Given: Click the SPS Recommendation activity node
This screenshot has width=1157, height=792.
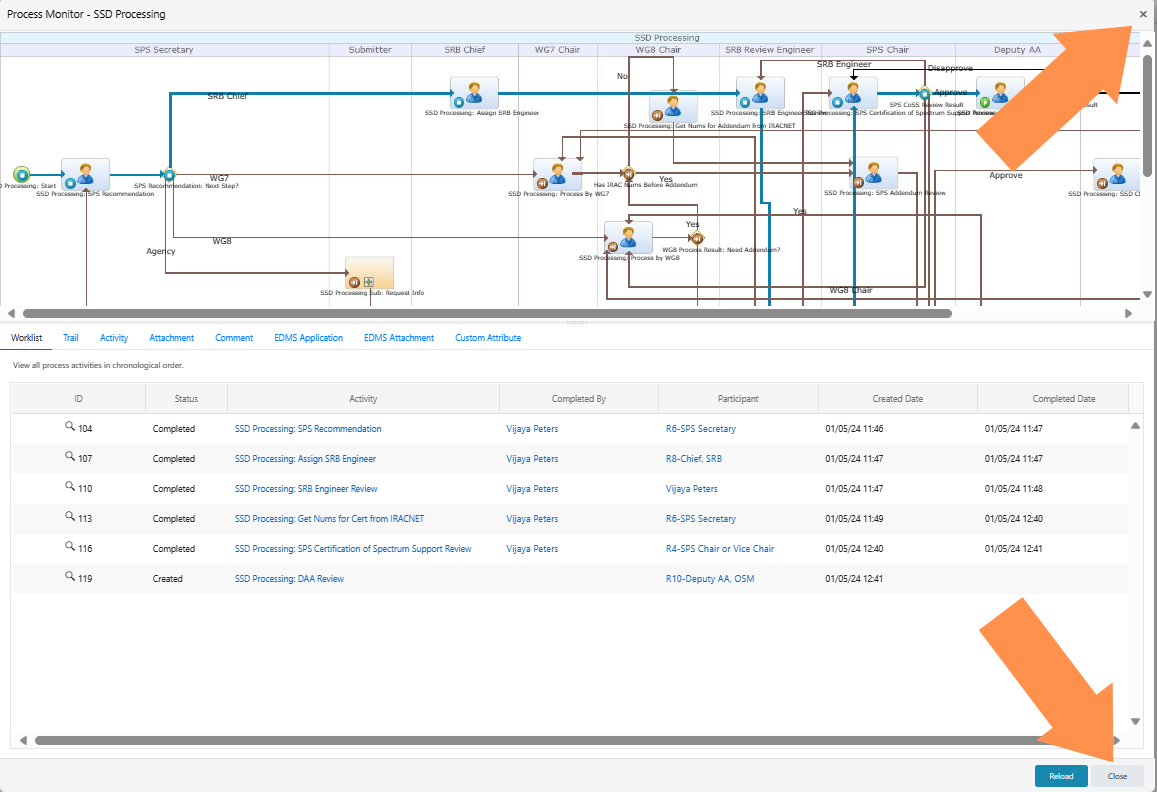Looking at the screenshot, I should click(85, 175).
